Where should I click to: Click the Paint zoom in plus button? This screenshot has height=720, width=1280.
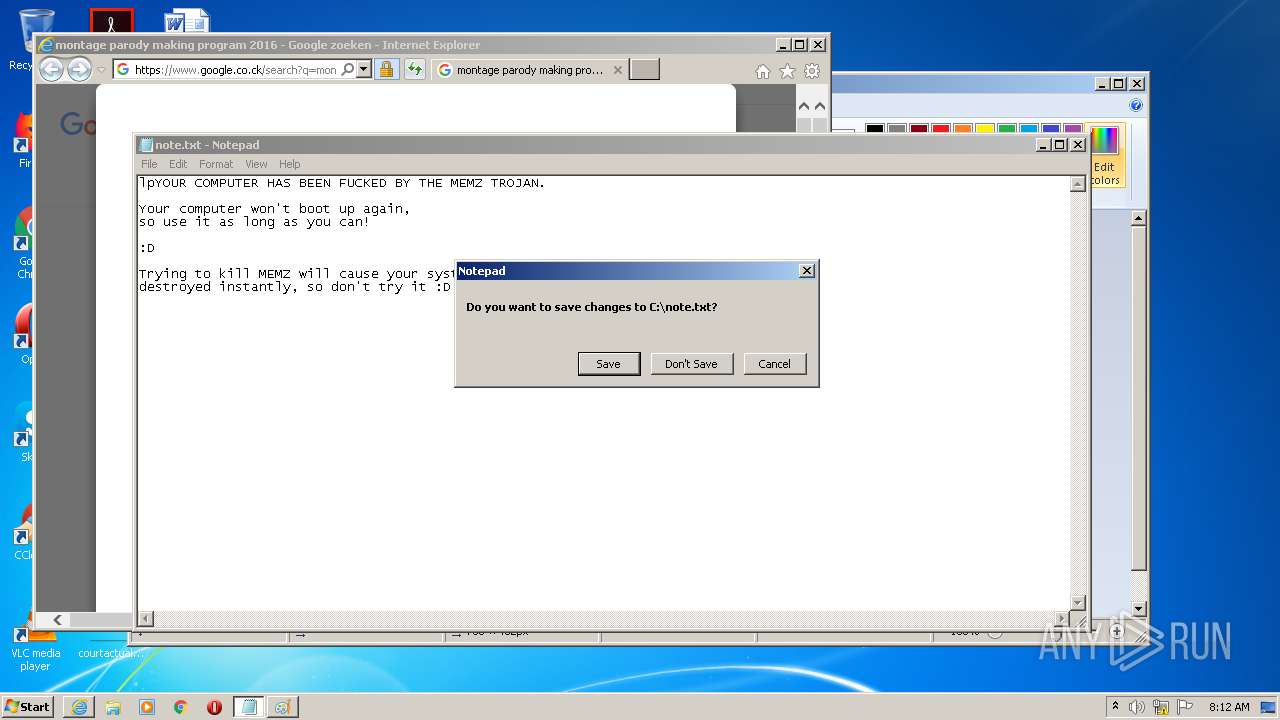1117,632
